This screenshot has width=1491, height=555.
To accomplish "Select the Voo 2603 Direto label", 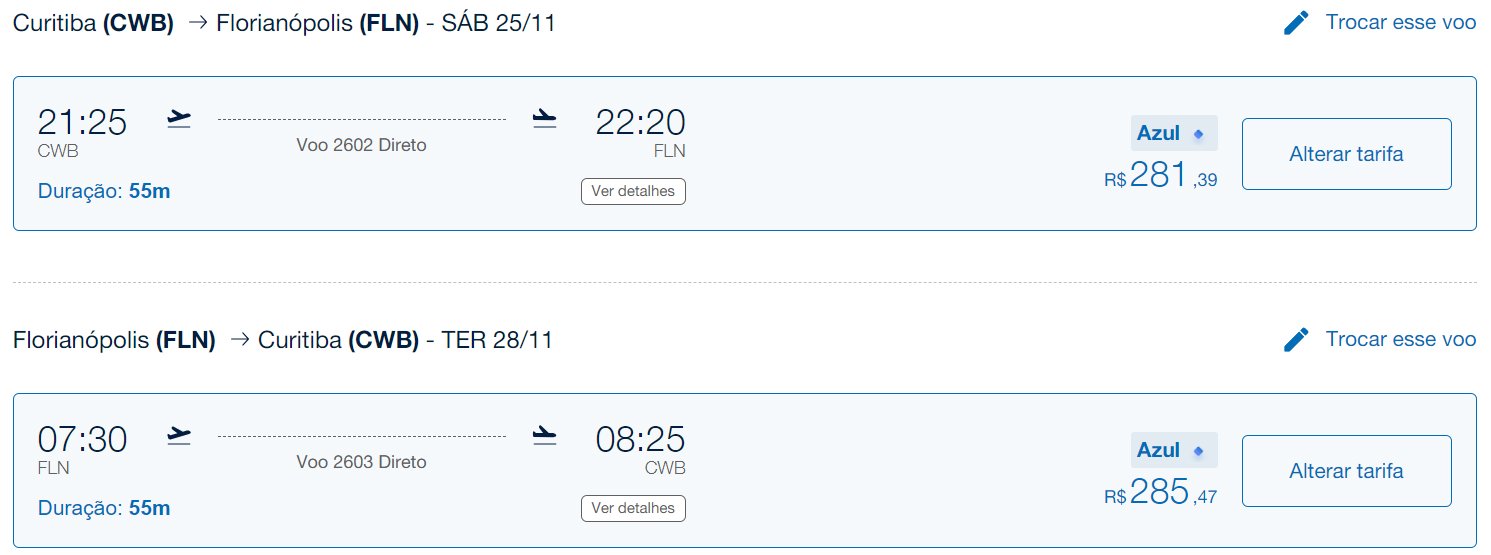I will tap(361, 462).
